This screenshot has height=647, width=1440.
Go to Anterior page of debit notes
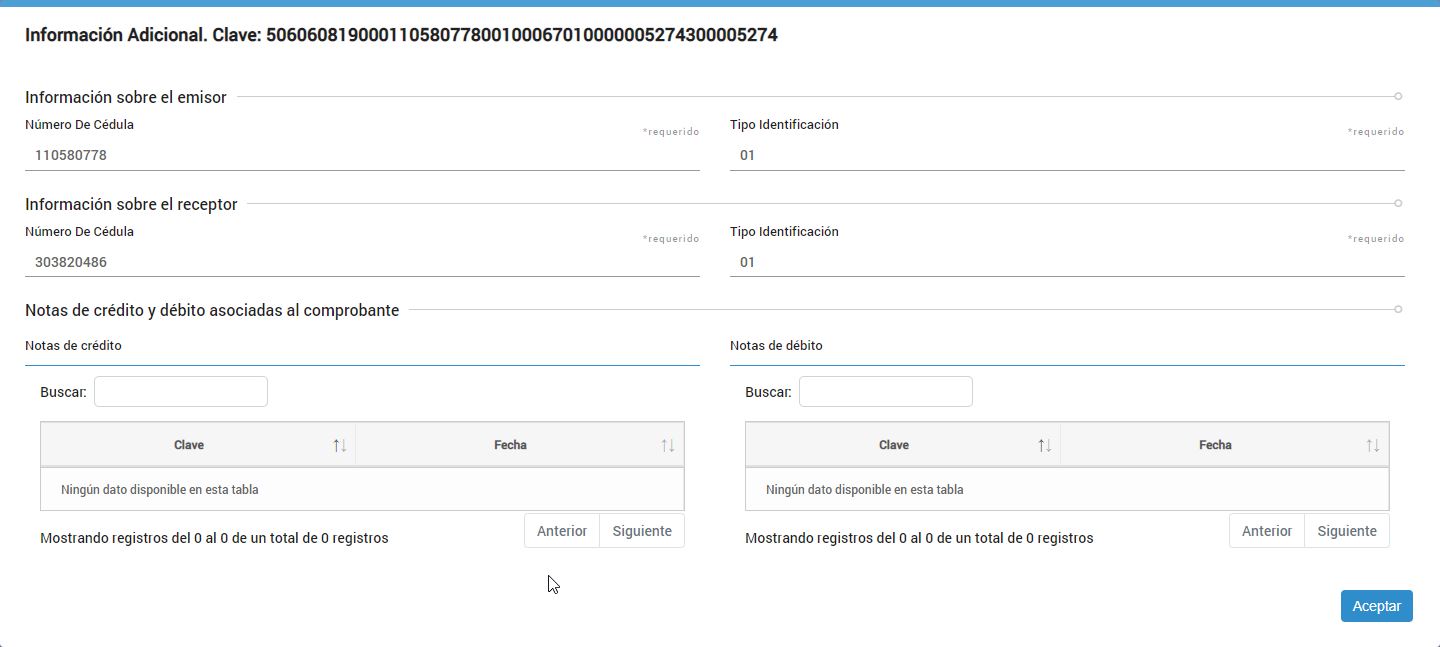tap(1267, 531)
